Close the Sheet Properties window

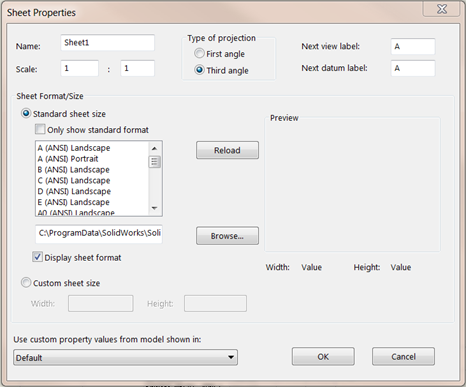[442, 9]
